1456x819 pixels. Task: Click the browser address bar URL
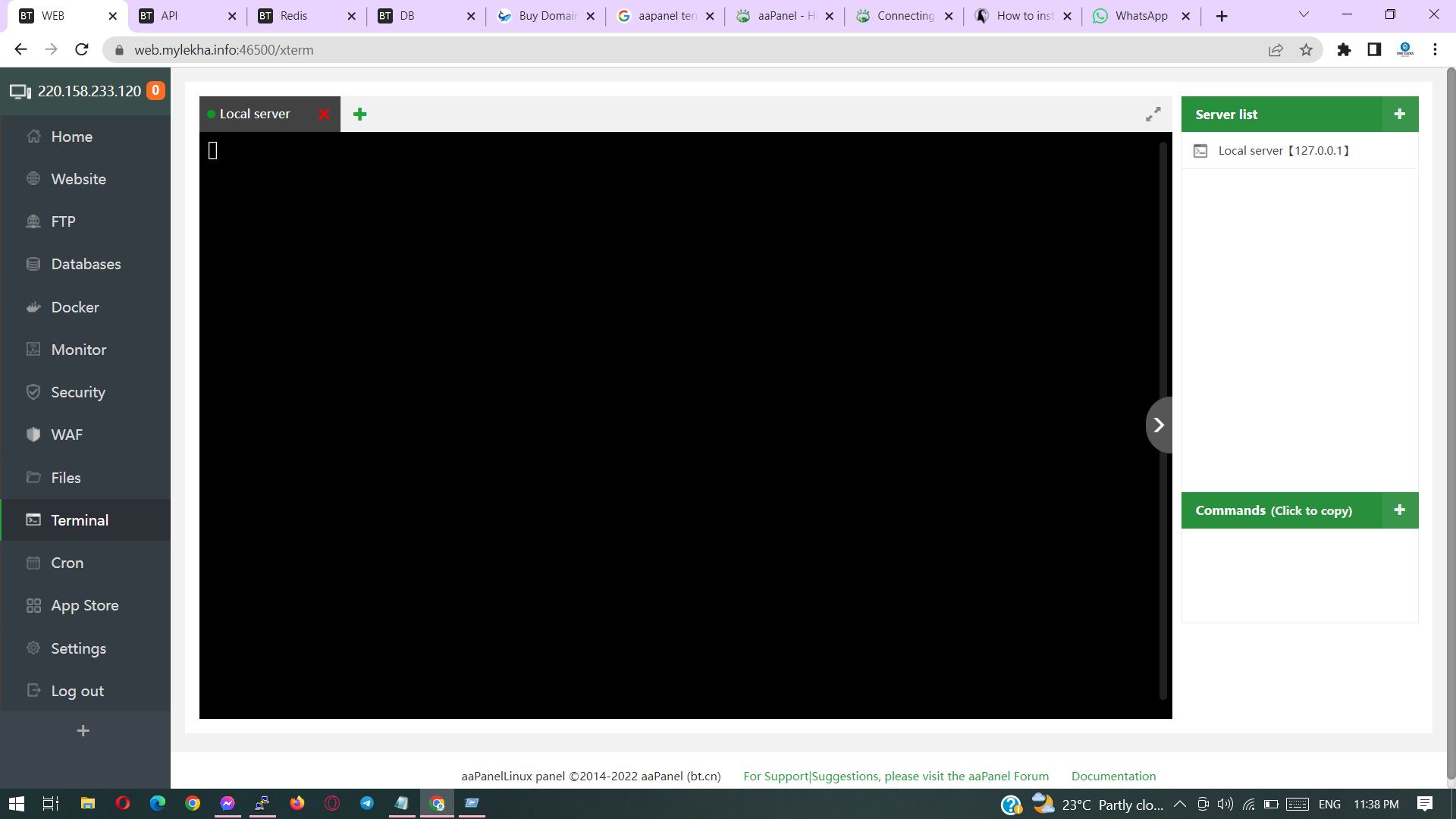coord(224,50)
